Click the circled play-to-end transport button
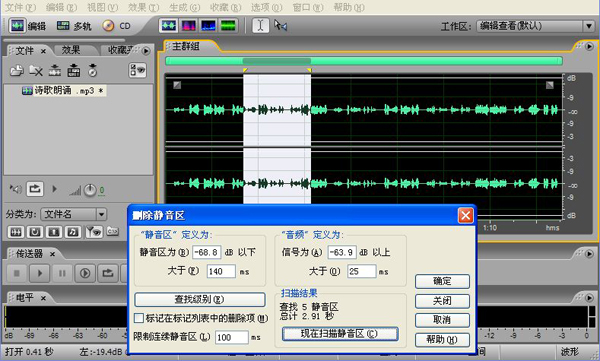600x361 pixels. [x=85, y=273]
